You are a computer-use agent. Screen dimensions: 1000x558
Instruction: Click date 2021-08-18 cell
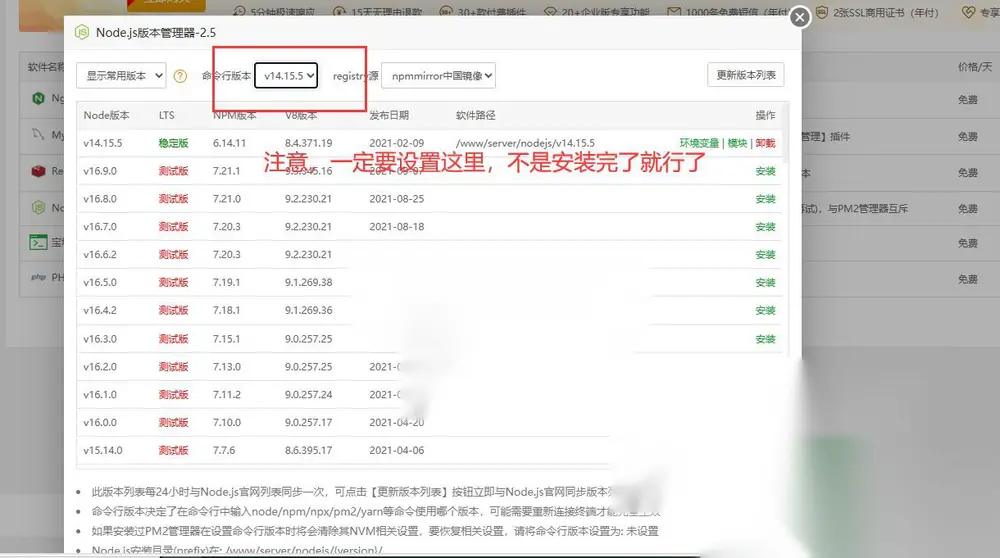pos(396,226)
